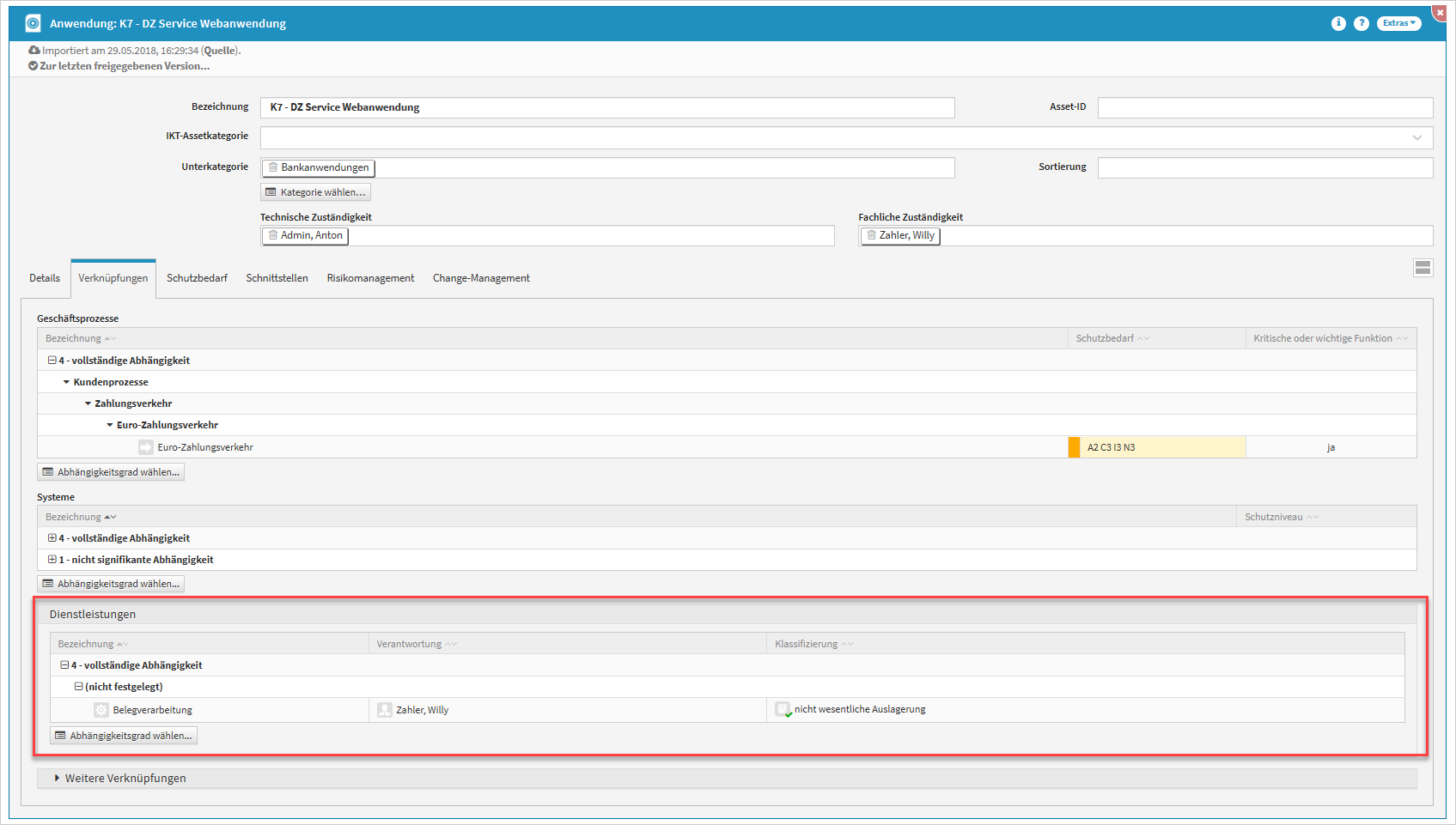The width and height of the screenshot is (1456, 825).
Task: Click the info icon in header
Action: point(1338,23)
